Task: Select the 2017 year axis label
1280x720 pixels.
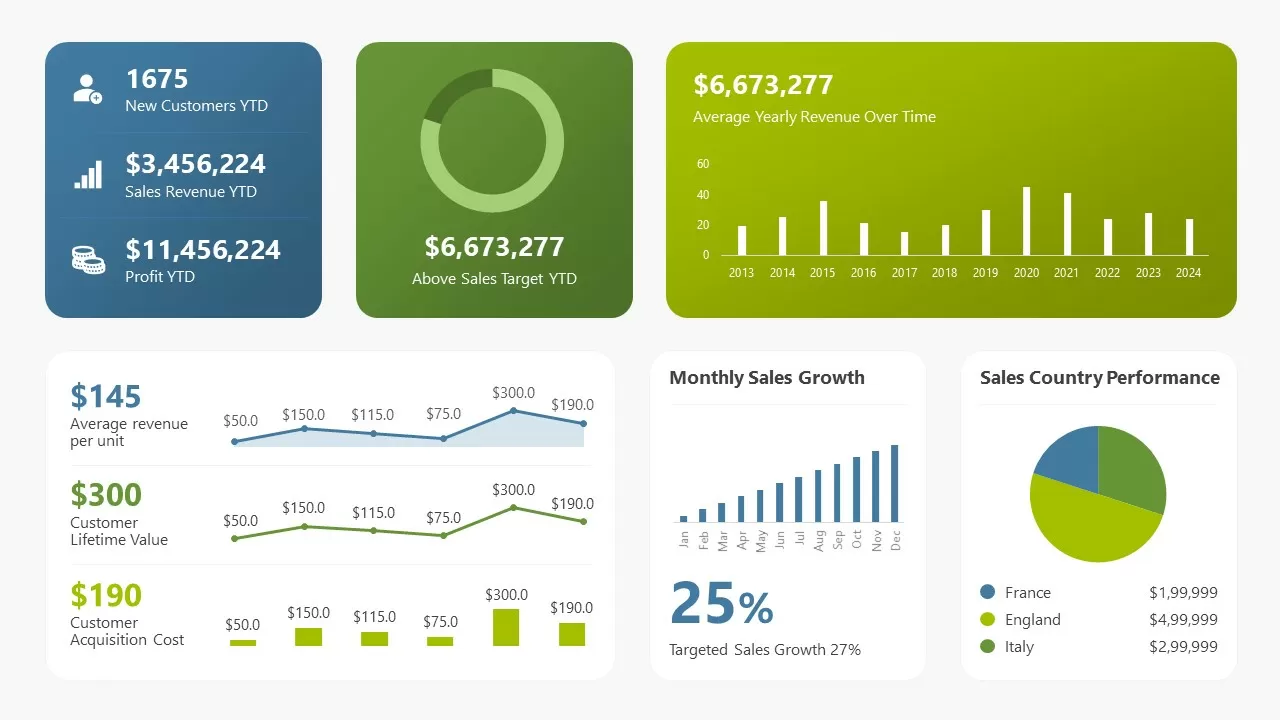Action: (x=904, y=273)
